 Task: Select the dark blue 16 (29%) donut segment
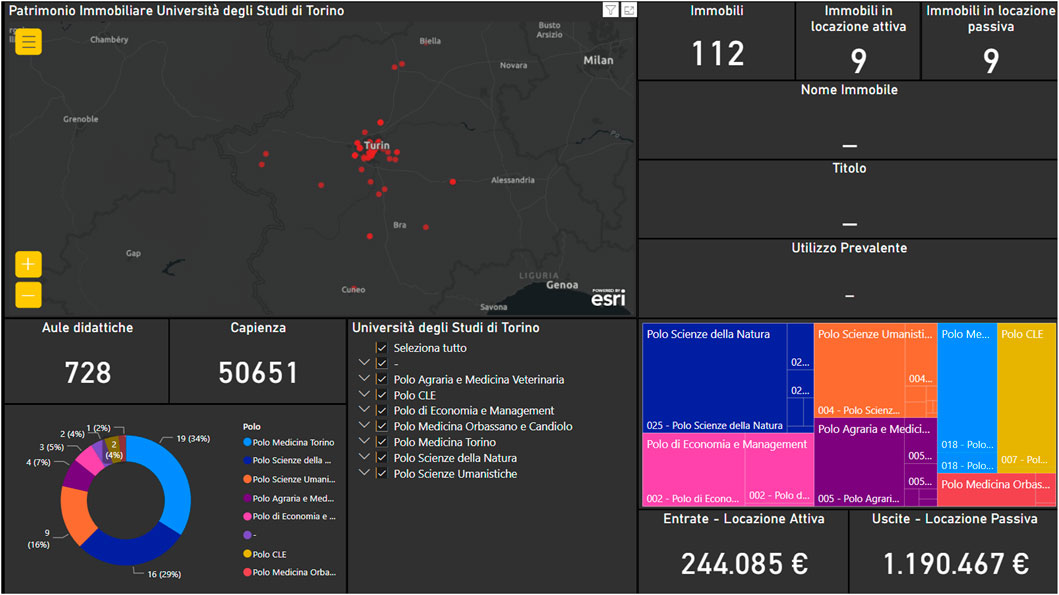coord(130,546)
